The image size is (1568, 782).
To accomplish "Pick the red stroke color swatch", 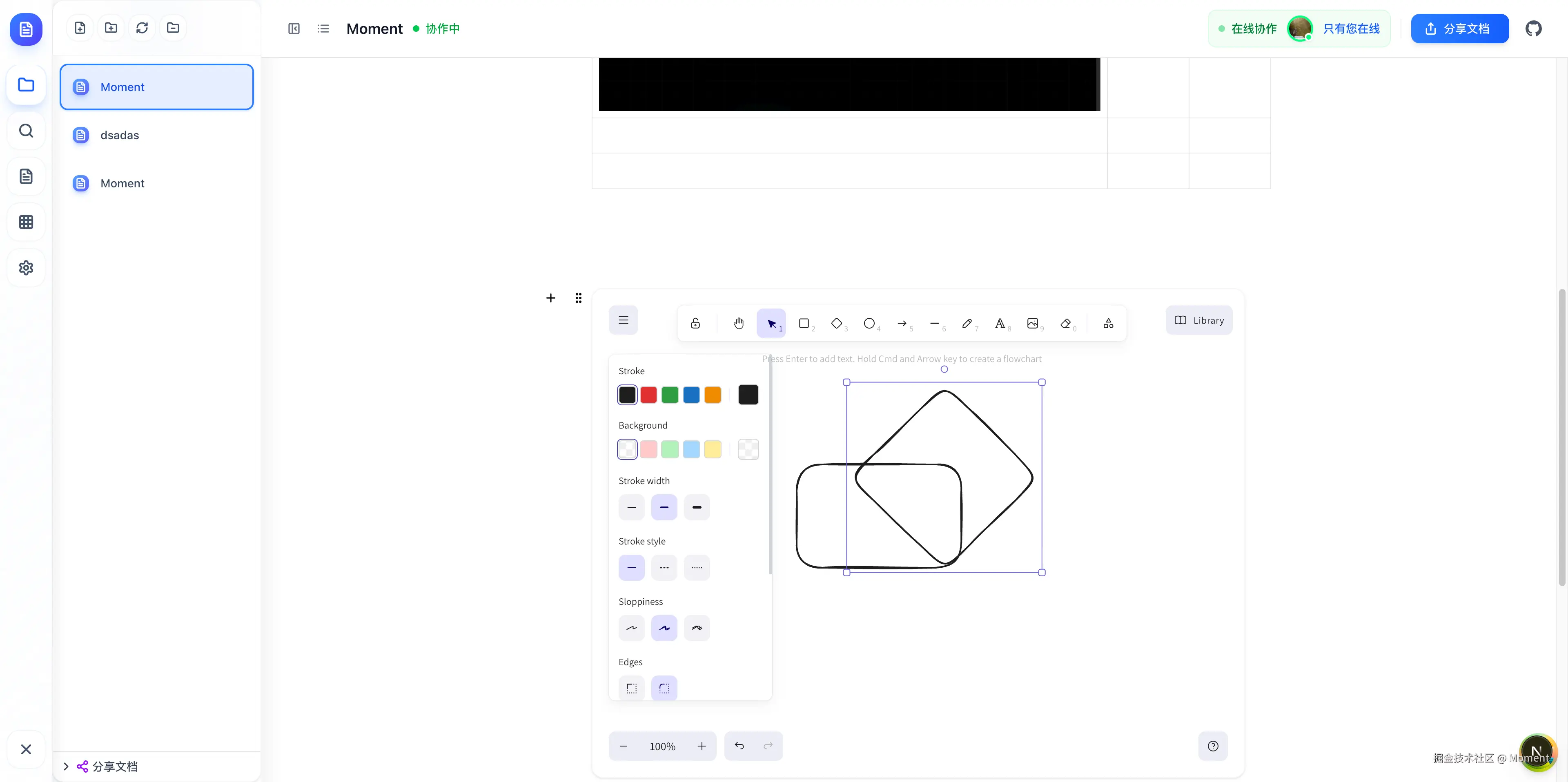I will pos(648,395).
